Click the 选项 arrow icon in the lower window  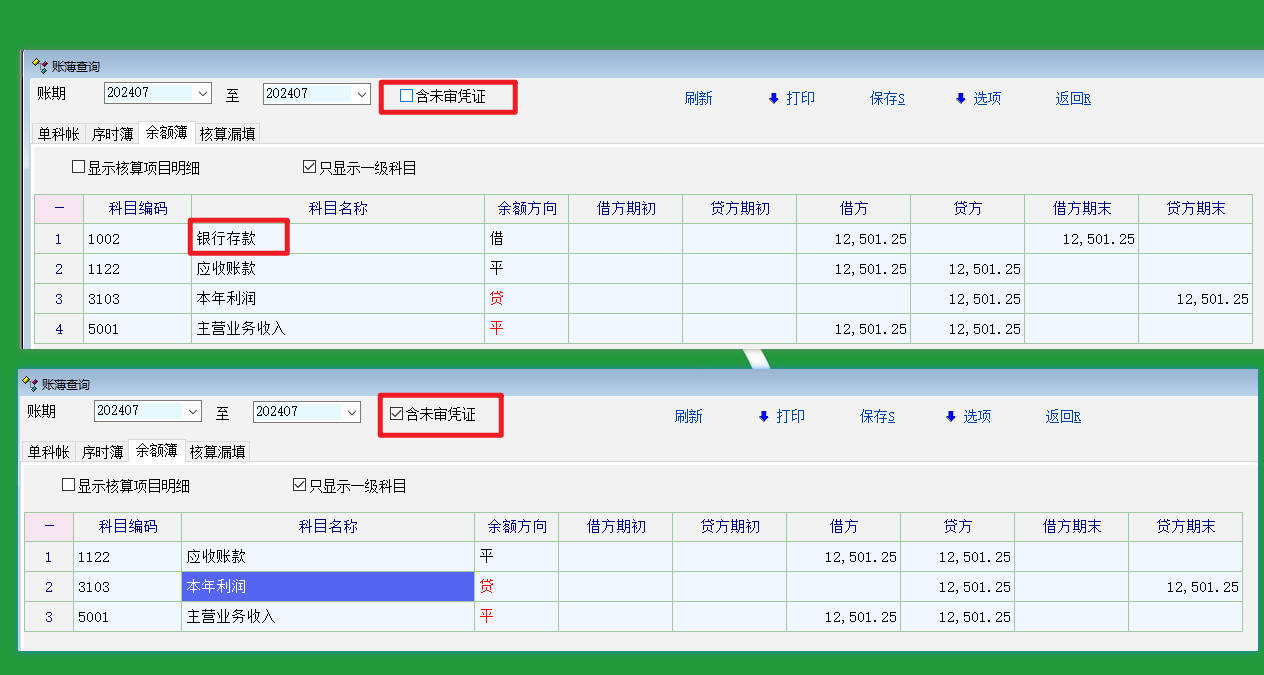point(950,416)
